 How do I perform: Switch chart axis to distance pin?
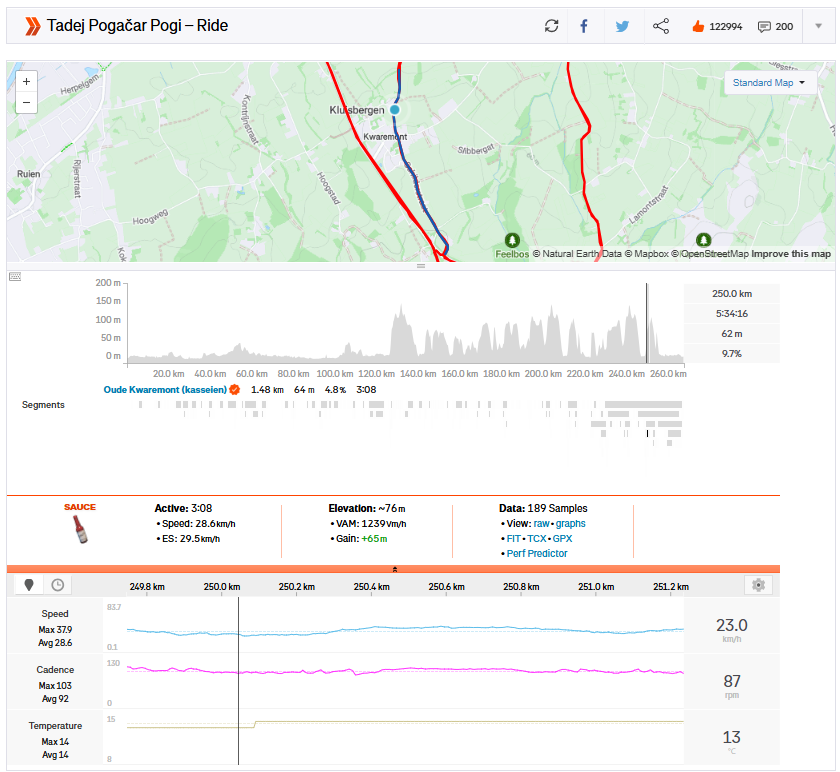[29, 585]
